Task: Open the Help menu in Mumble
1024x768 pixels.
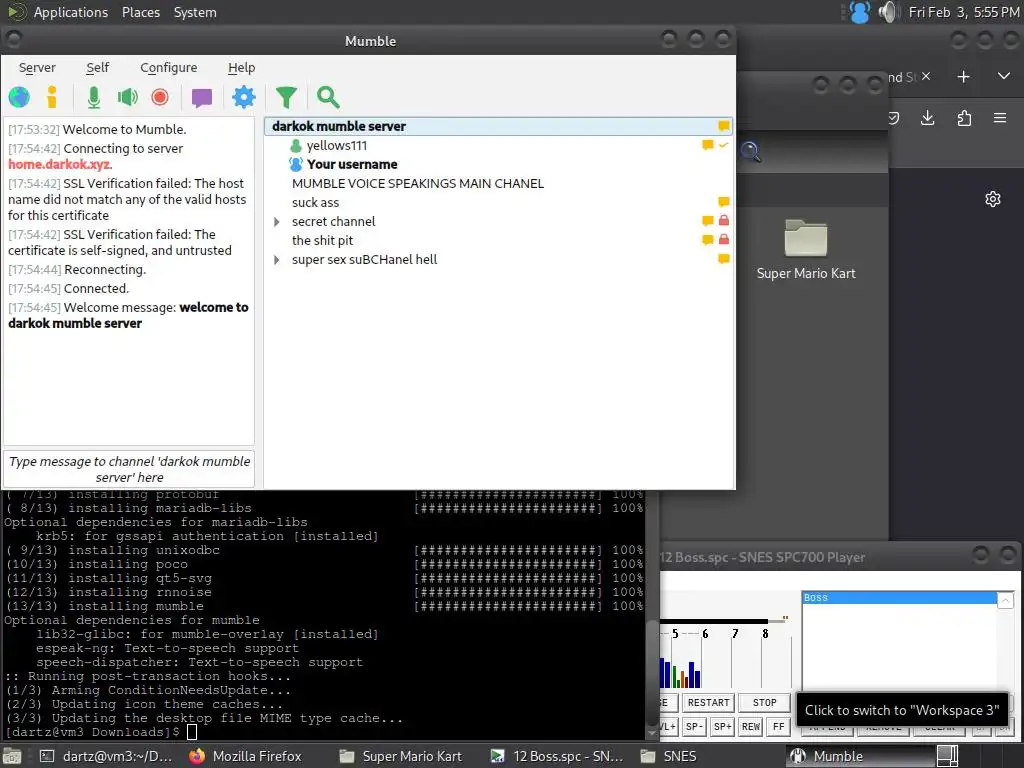Action: click(x=241, y=67)
